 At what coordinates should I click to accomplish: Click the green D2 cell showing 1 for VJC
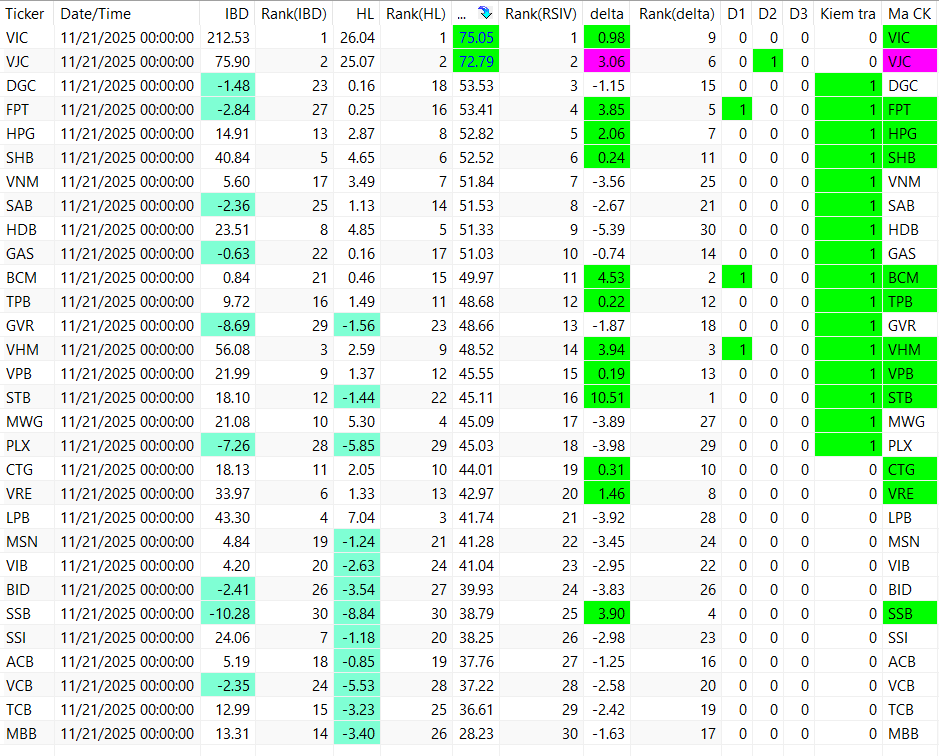768,62
